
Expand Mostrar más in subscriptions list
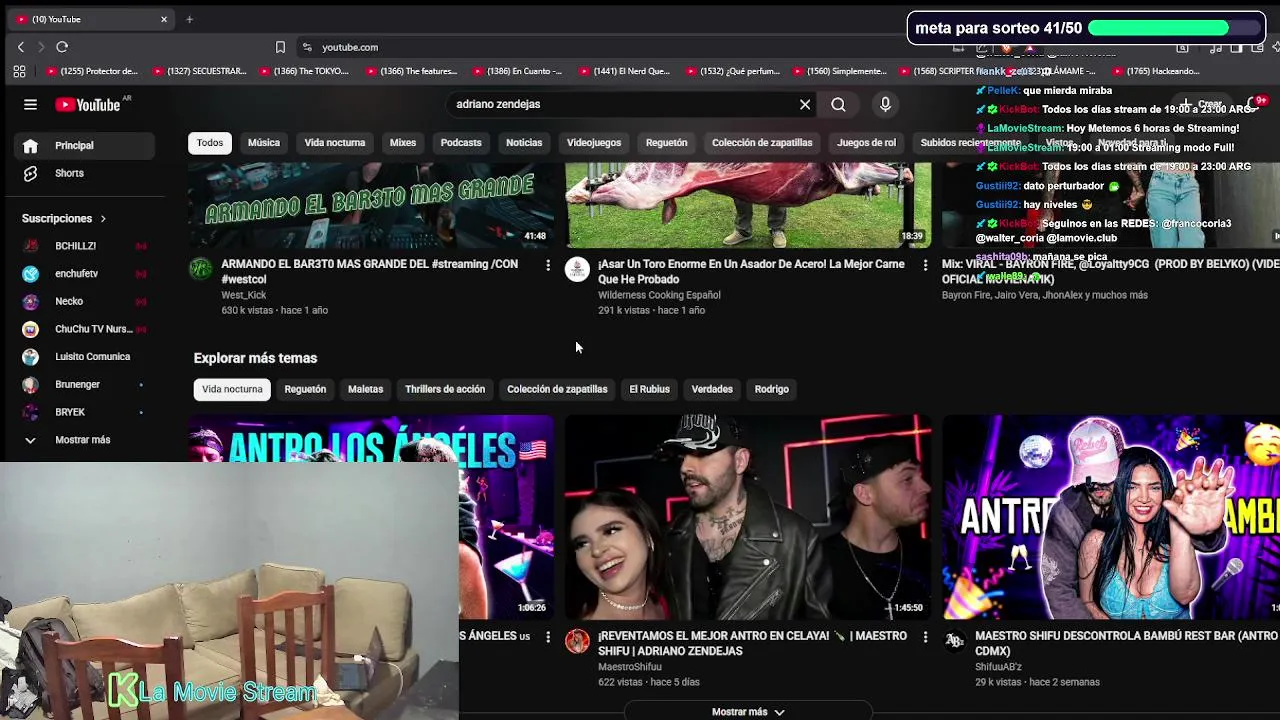point(85,440)
